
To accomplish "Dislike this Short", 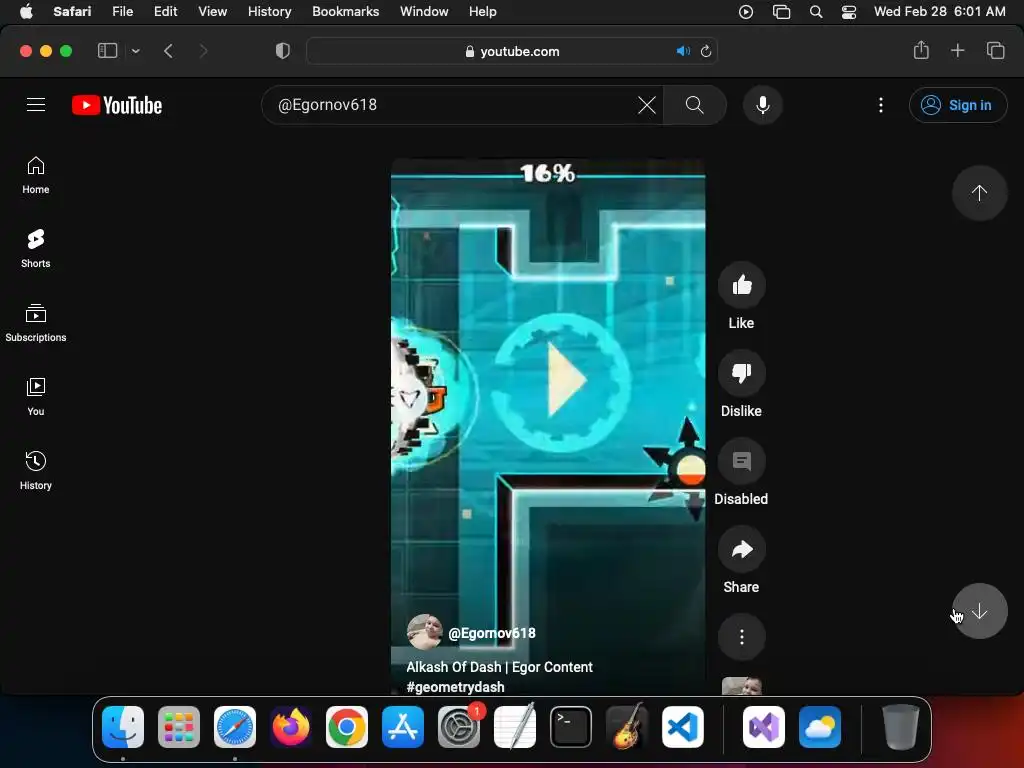I will coord(741,373).
